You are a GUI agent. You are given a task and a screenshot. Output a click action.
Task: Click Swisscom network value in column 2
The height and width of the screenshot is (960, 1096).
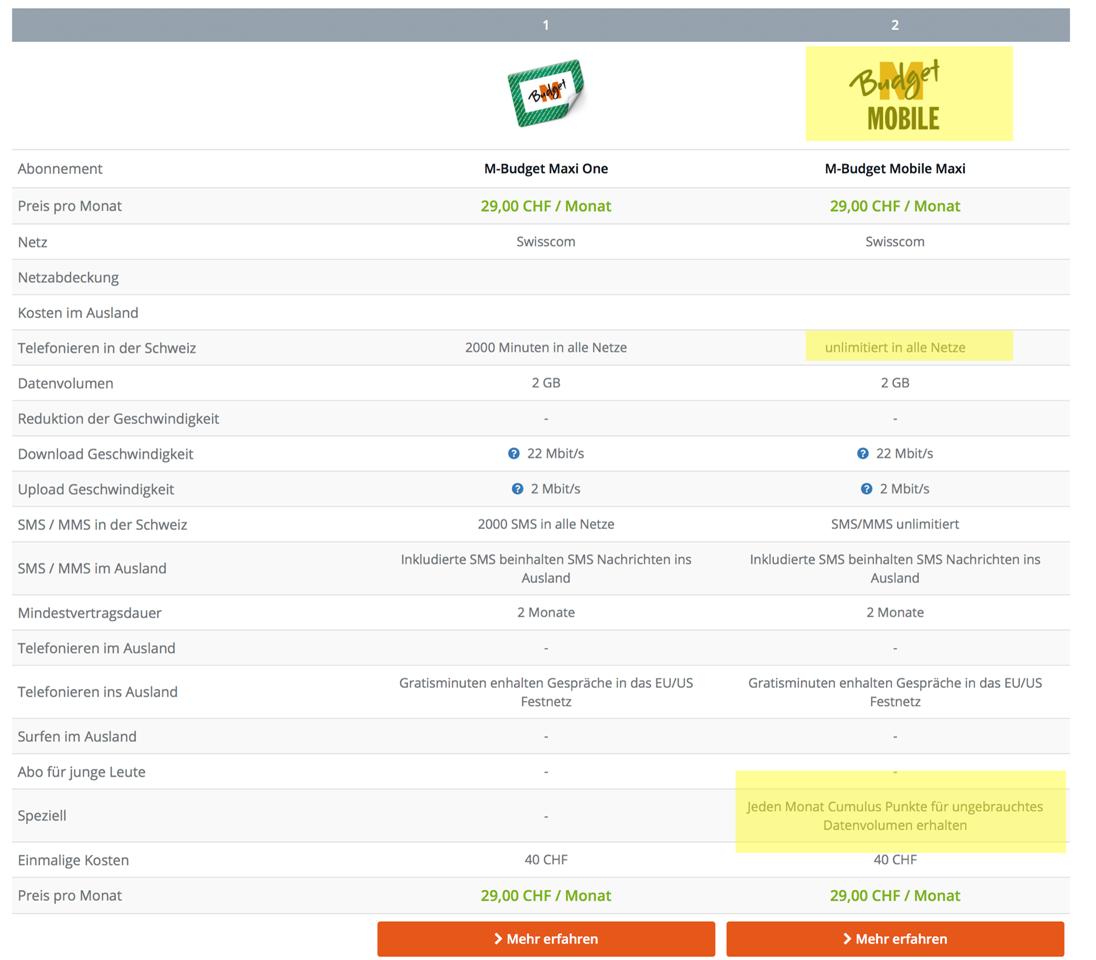point(895,242)
